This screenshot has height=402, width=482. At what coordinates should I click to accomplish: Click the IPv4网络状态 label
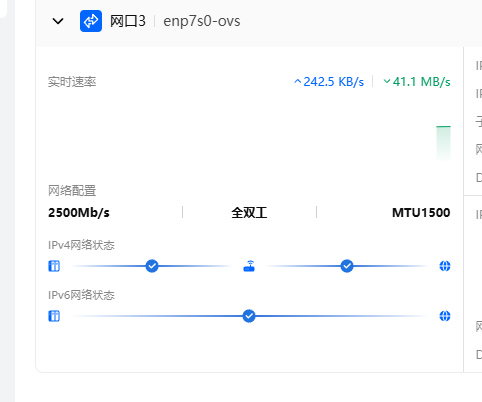tap(81, 245)
